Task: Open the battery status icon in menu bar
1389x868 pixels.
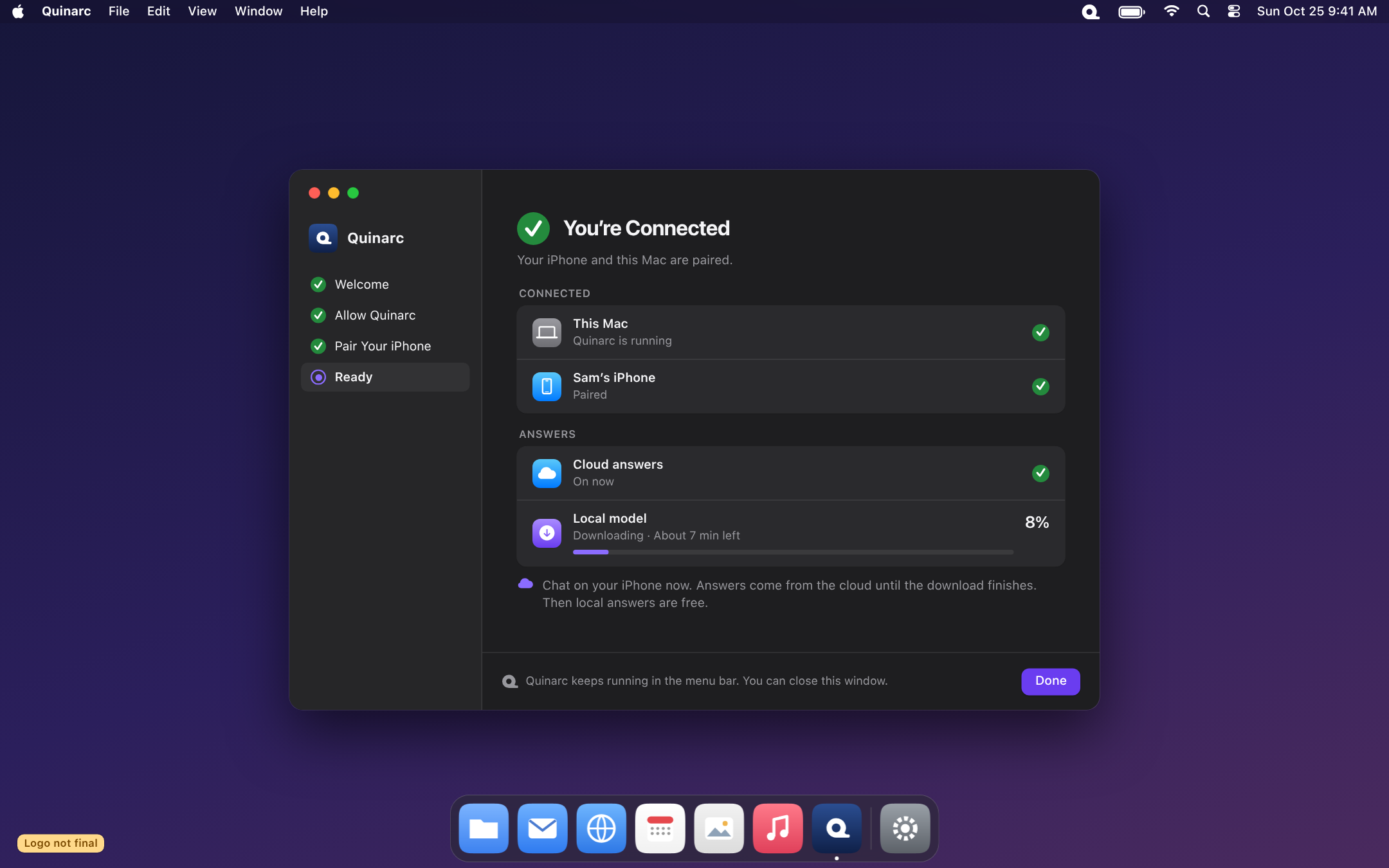Action: click(x=1131, y=12)
